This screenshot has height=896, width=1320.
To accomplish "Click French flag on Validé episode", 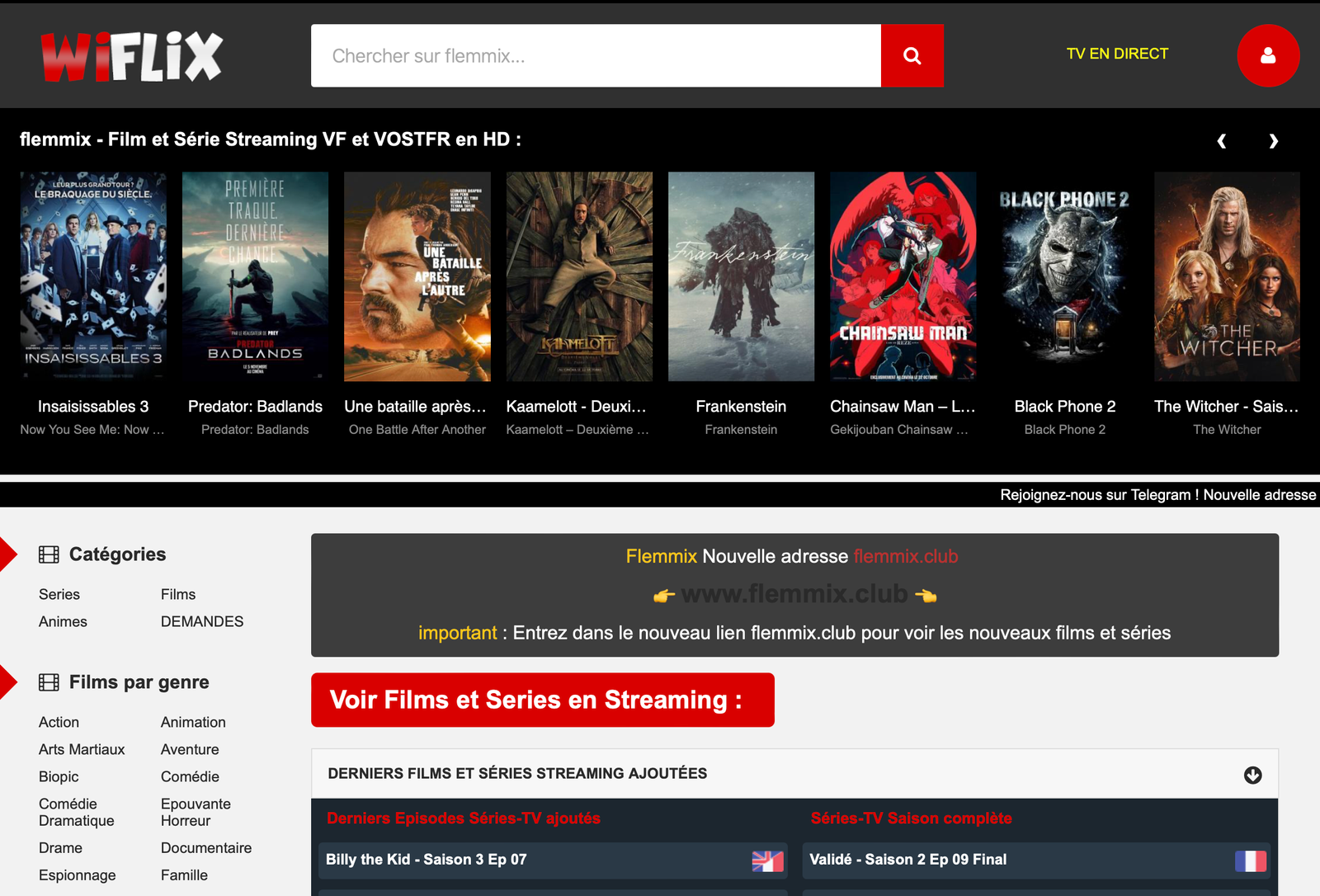I will (x=1250, y=861).
